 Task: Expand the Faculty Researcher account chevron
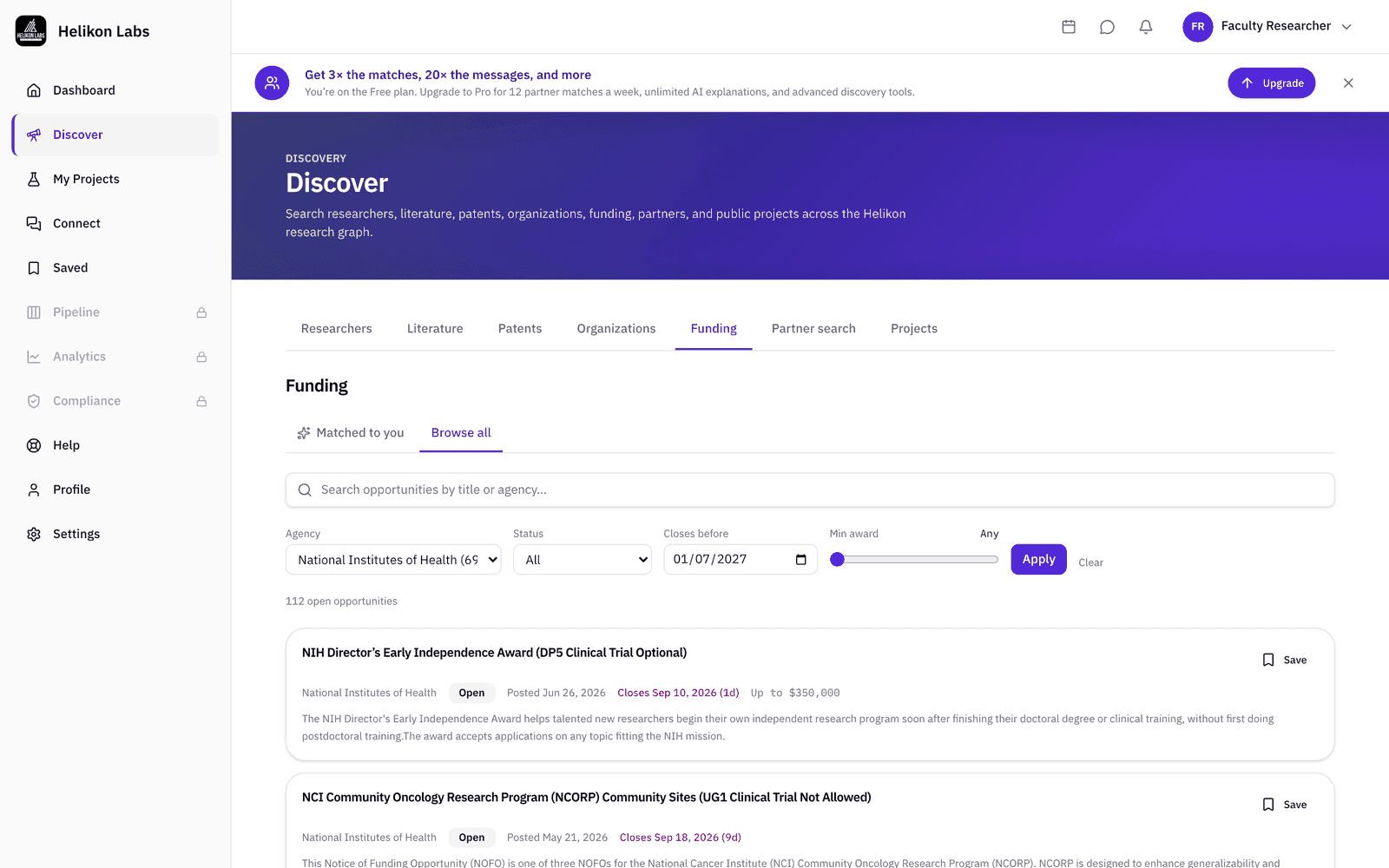point(1346,27)
